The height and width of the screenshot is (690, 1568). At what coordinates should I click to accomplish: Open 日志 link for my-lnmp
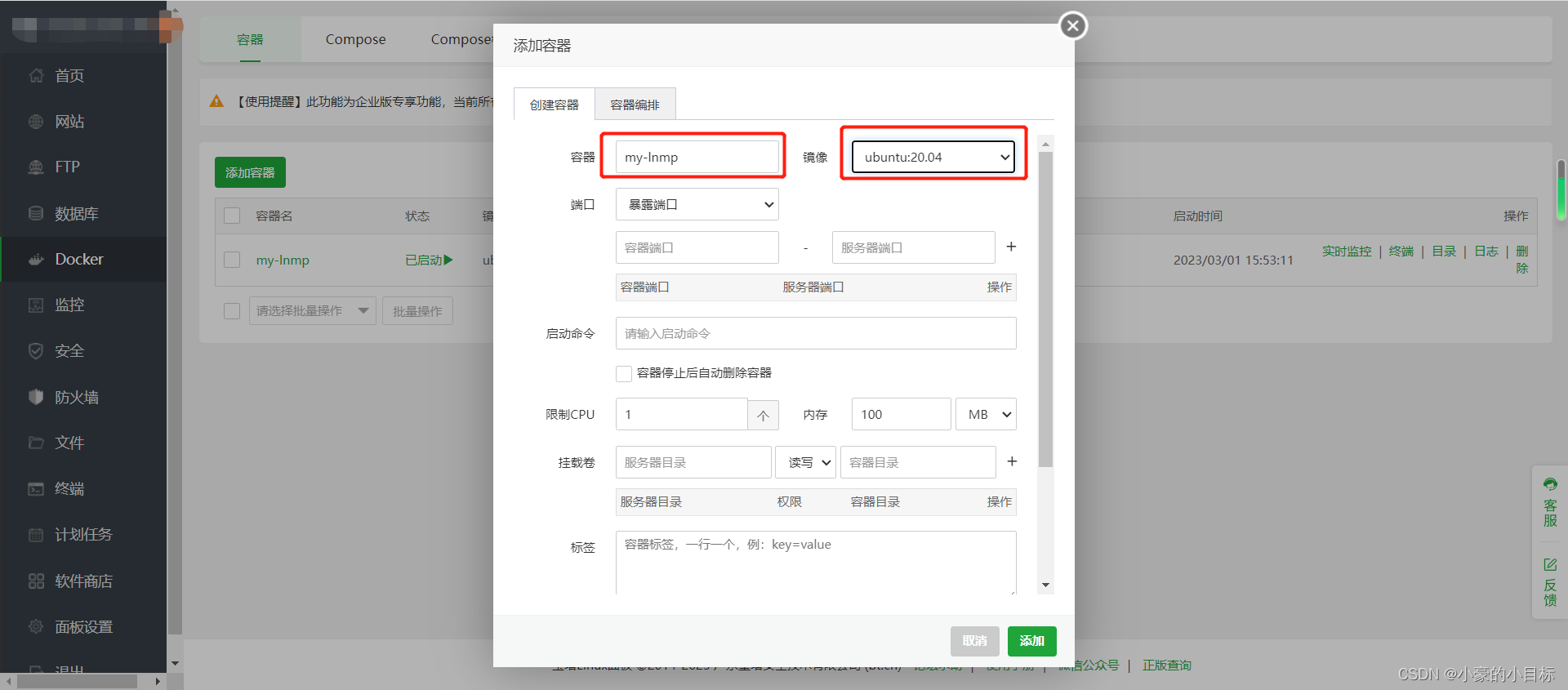tap(1486, 252)
